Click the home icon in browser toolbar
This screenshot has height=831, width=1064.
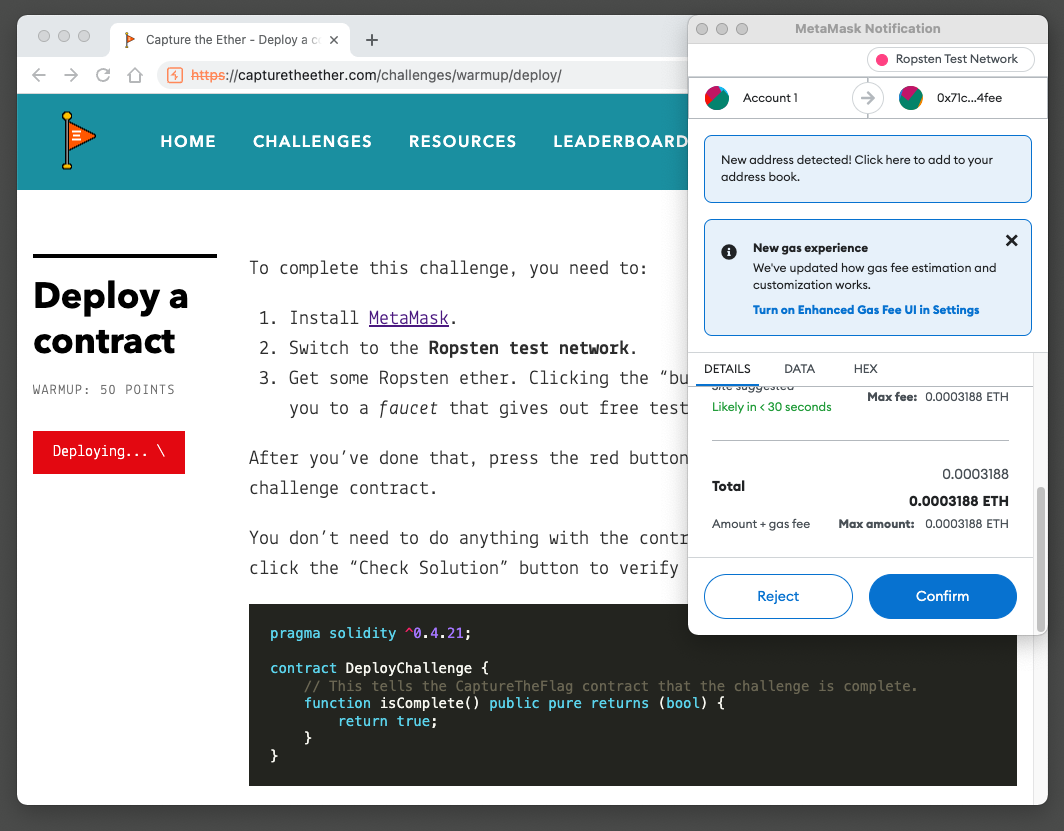pyautogui.click(x=135, y=75)
